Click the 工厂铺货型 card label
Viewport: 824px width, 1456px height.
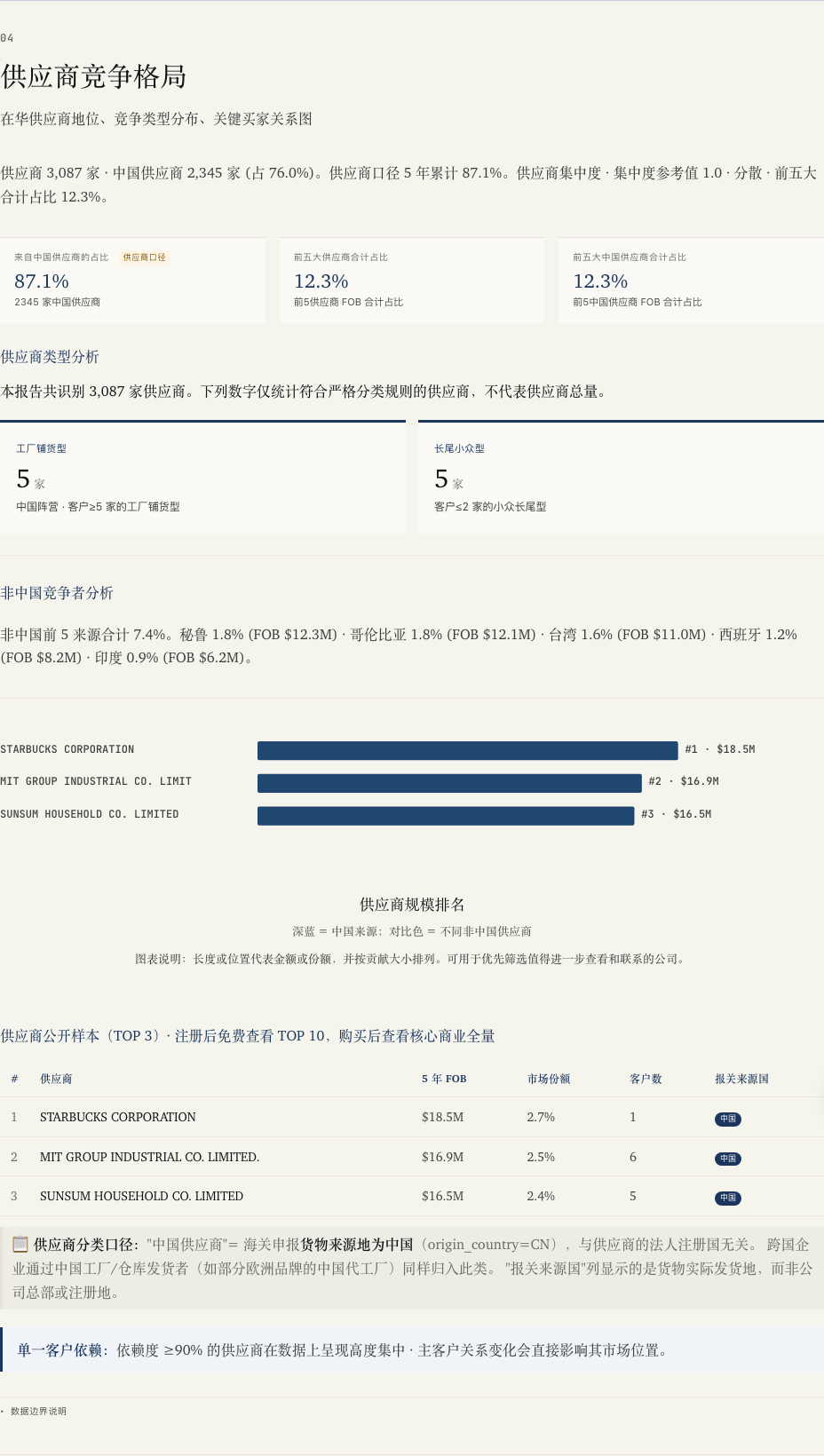click(41, 448)
